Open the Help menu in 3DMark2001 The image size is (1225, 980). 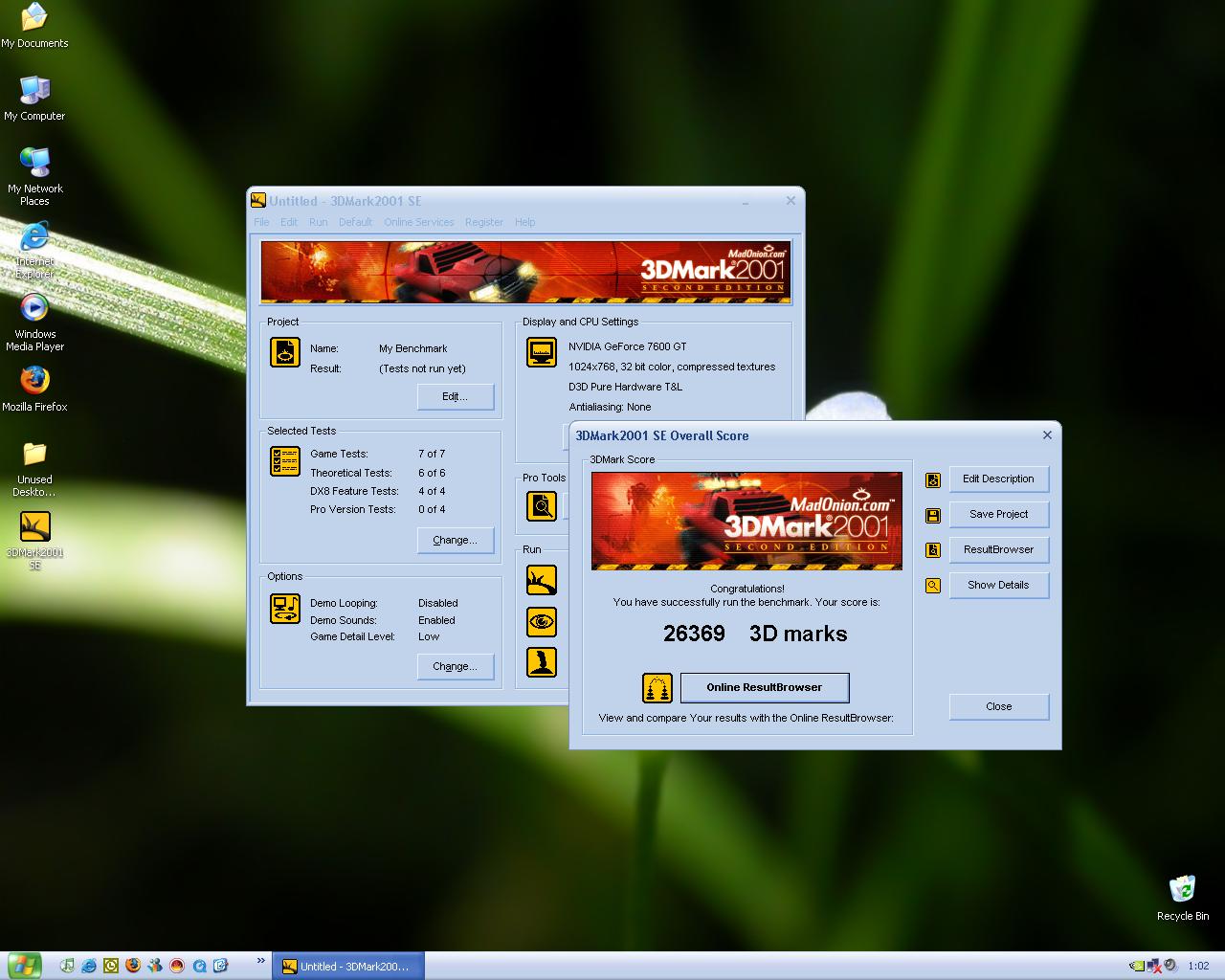pos(525,222)
